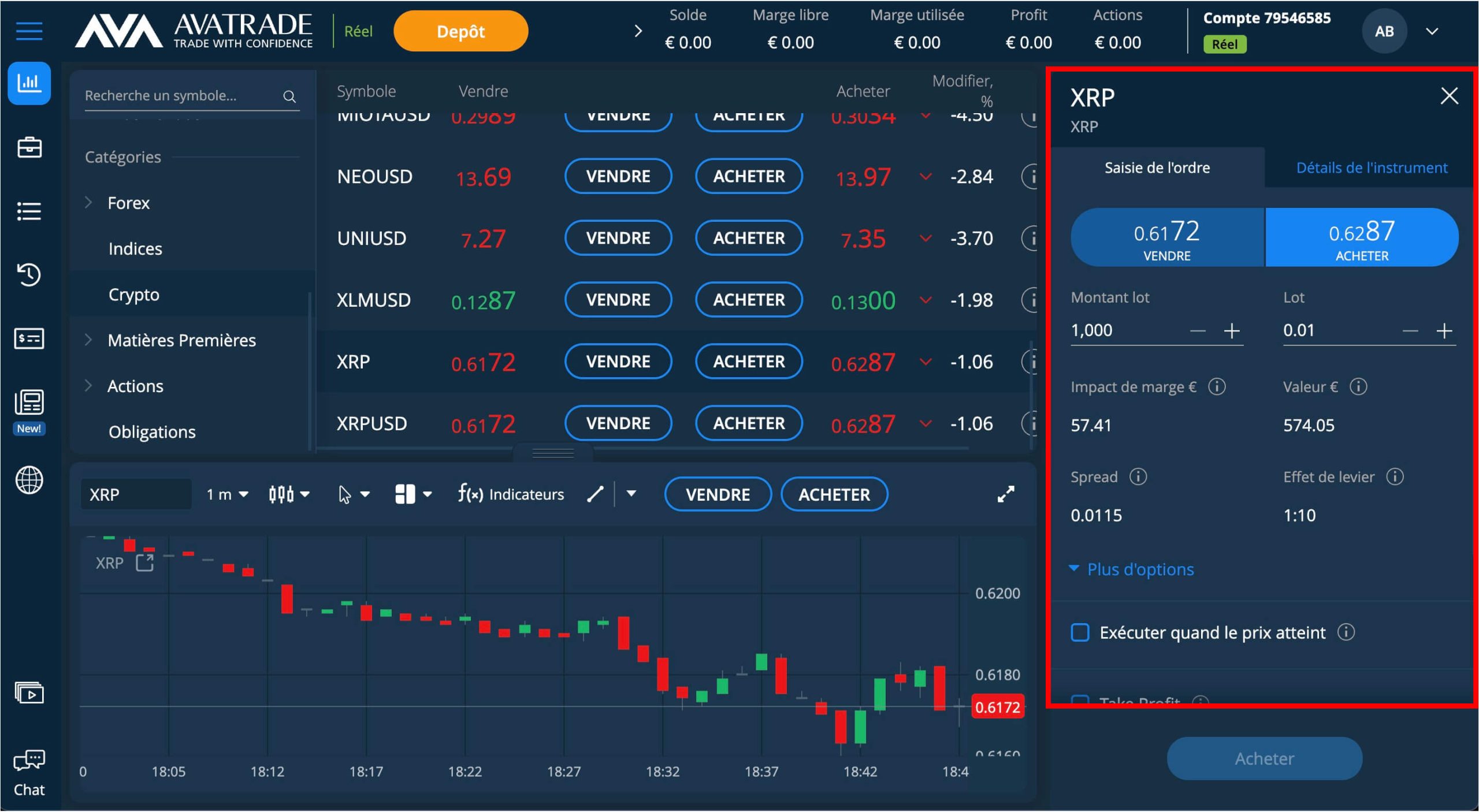Select the Obligations category
The image size is (1479, 812).
[152, 432]
